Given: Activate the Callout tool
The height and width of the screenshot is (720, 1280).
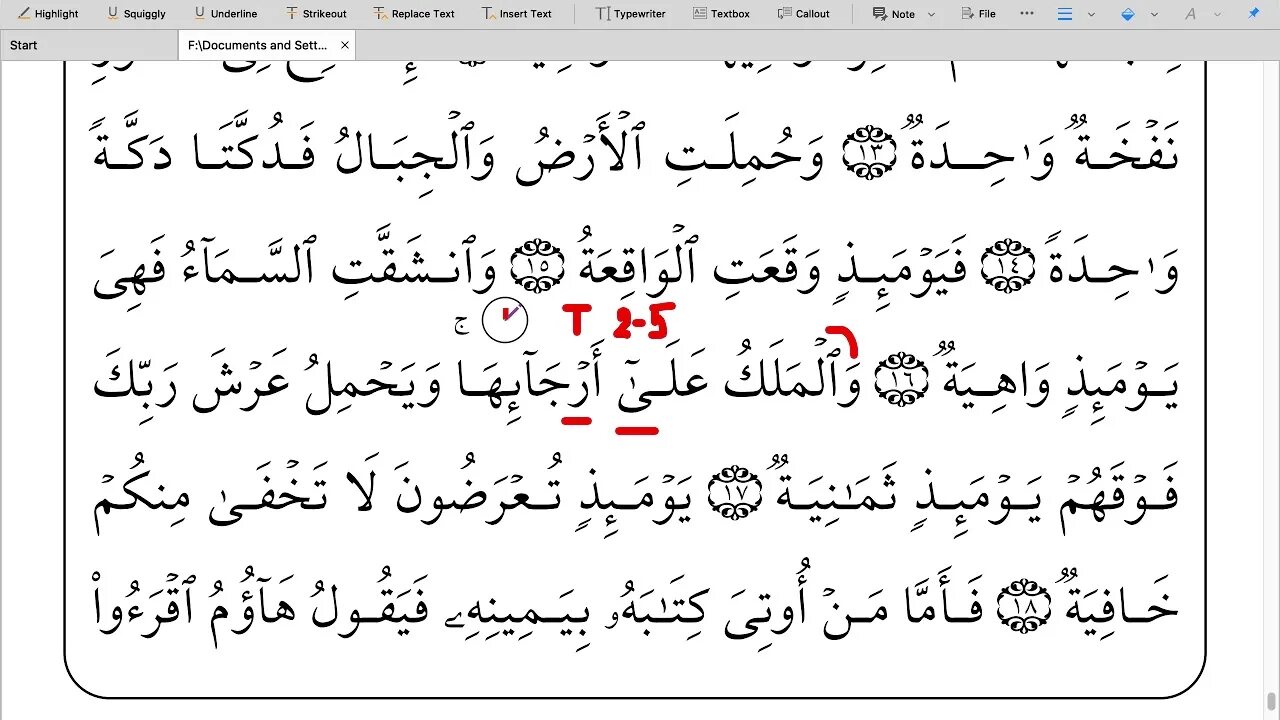Looking at the screenshot, I should (802, 14).
